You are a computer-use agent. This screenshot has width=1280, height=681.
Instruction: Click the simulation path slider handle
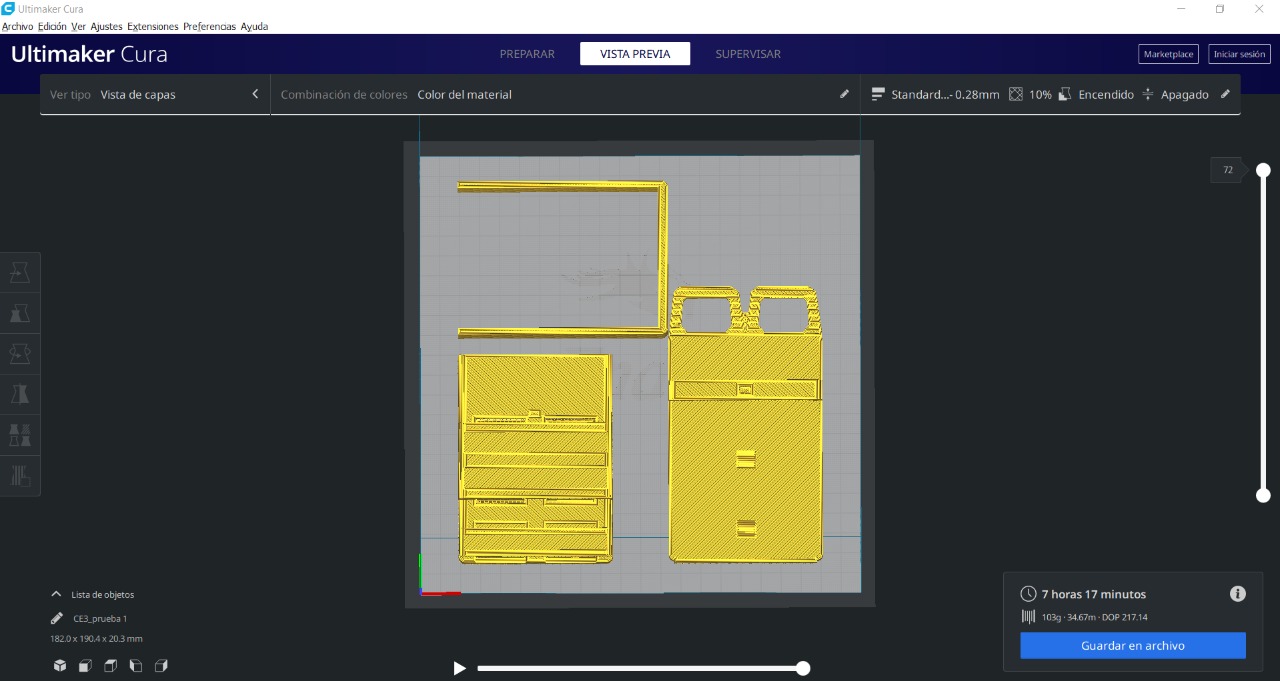pyautogui.click(x=803, y=668)
